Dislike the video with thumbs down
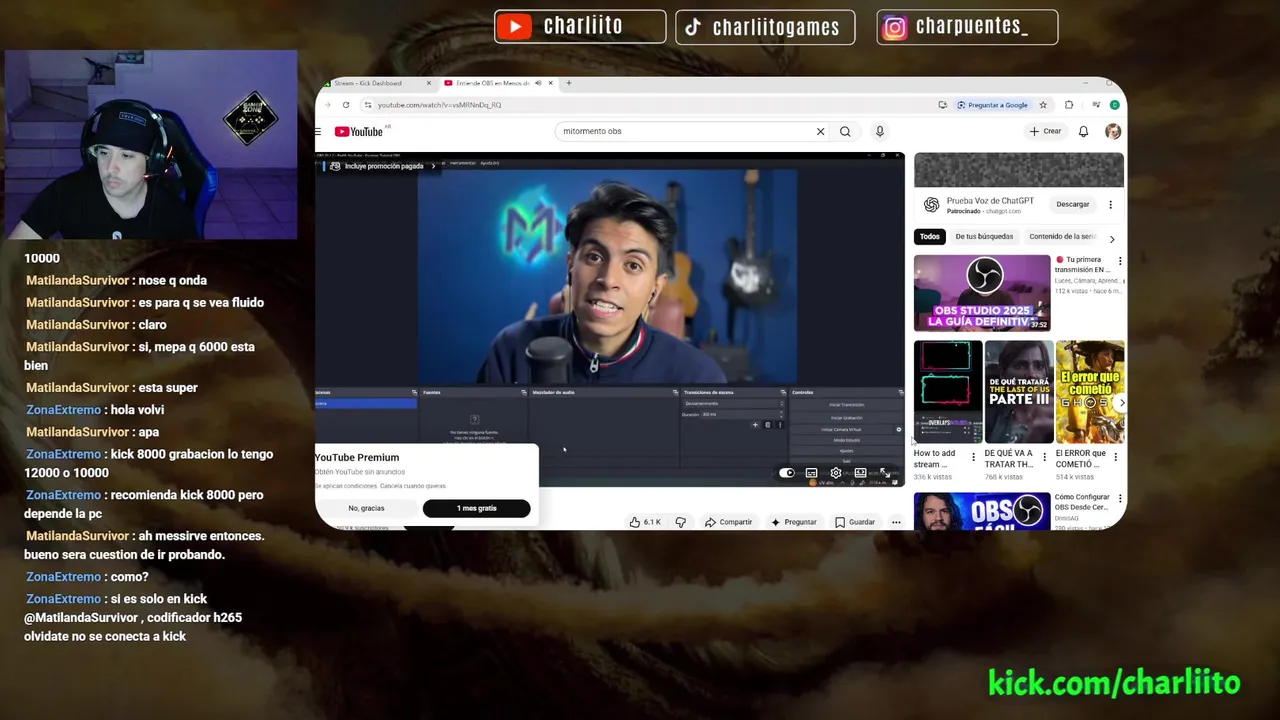Screen dimensions: 1280x720 coord(680,522)
